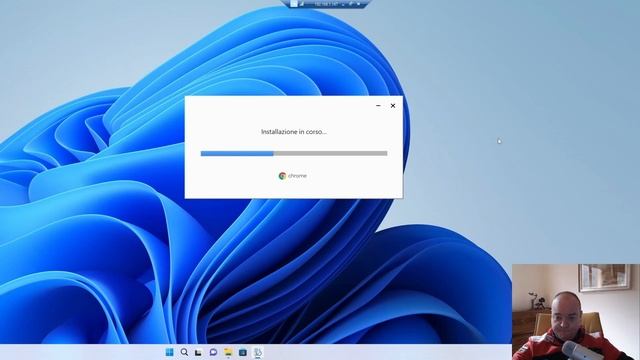Open the Windows Start menu
This screenshot has height=360, width=640.
169,352
